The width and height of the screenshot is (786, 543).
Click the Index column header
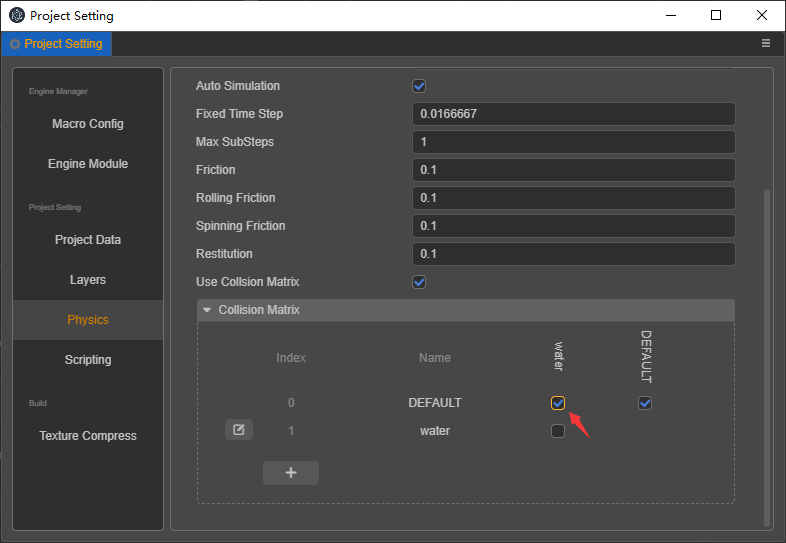(x=291, y=358)
